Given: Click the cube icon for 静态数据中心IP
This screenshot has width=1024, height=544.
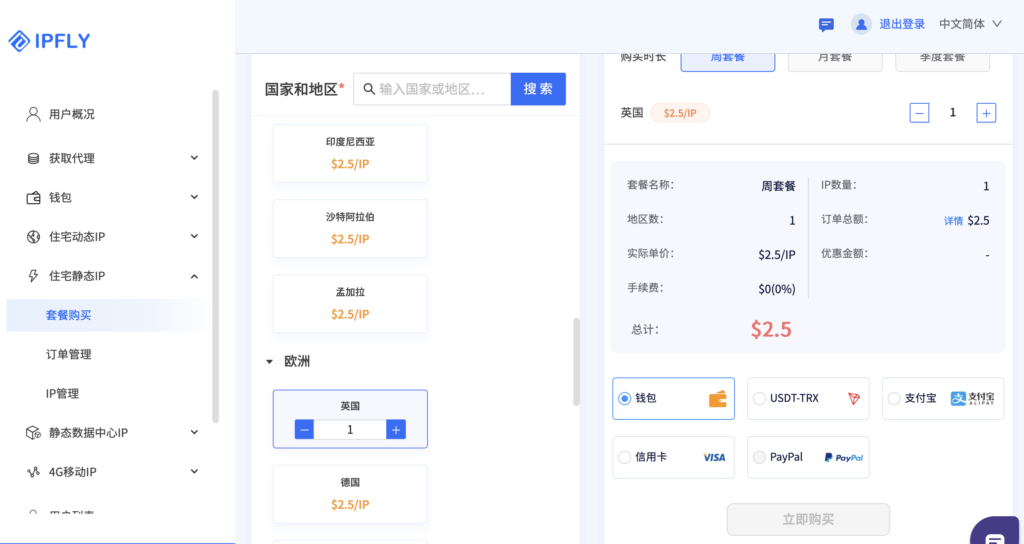Looking at the screenshot, I should (x=33, y=432).
